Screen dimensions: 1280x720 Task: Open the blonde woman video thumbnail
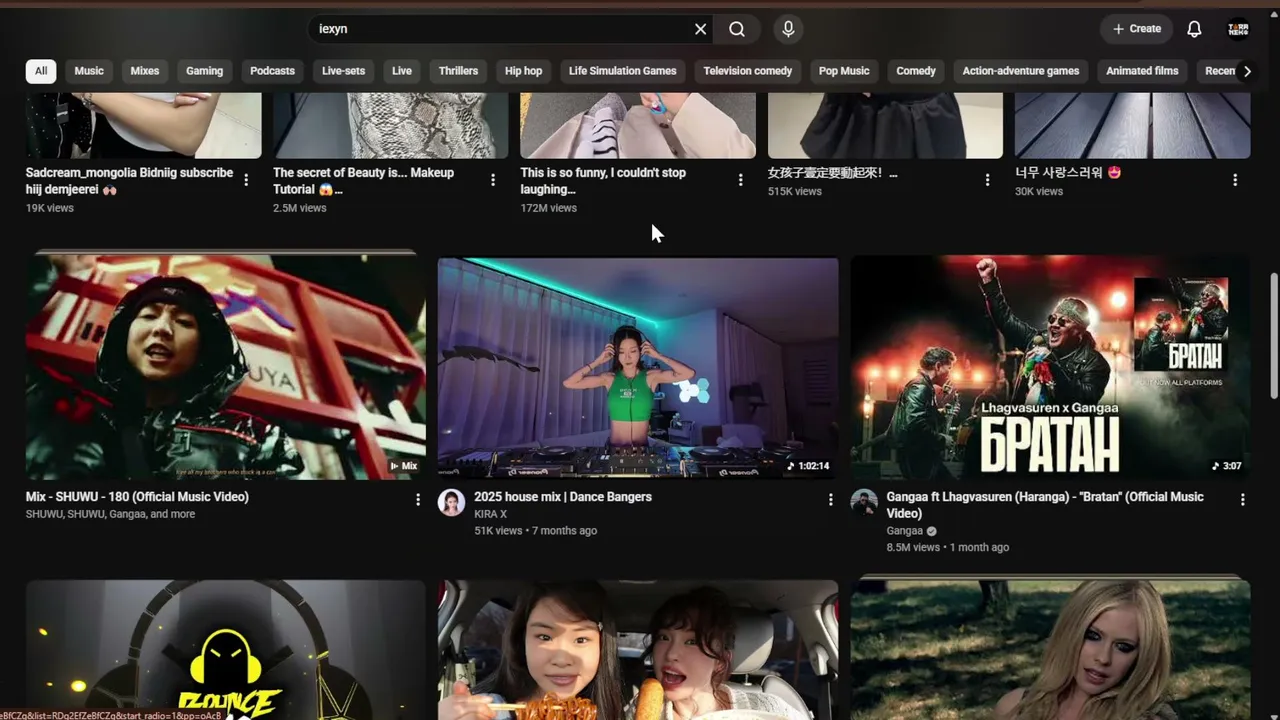(x=1050, y=650)
